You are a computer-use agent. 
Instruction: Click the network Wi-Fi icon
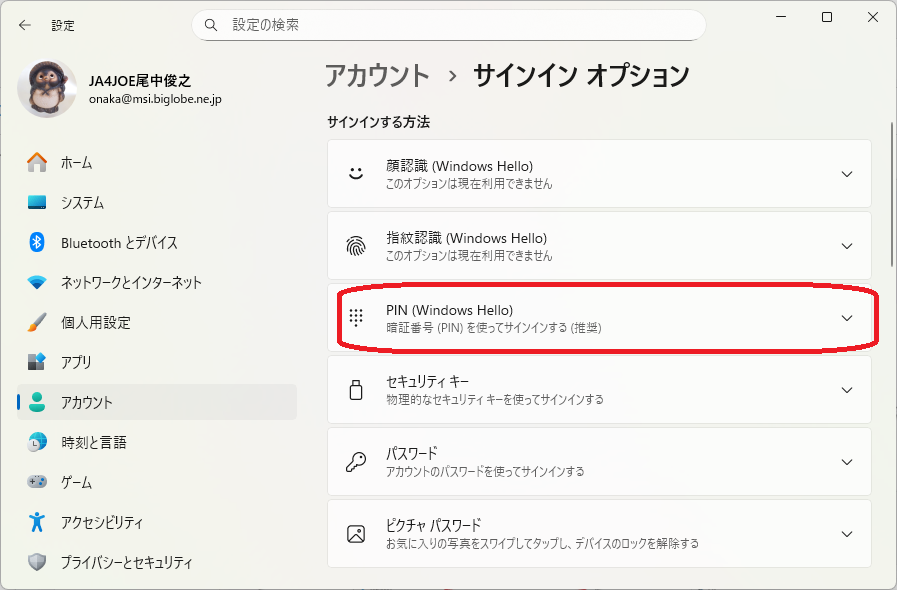click(x=37, y=282)
